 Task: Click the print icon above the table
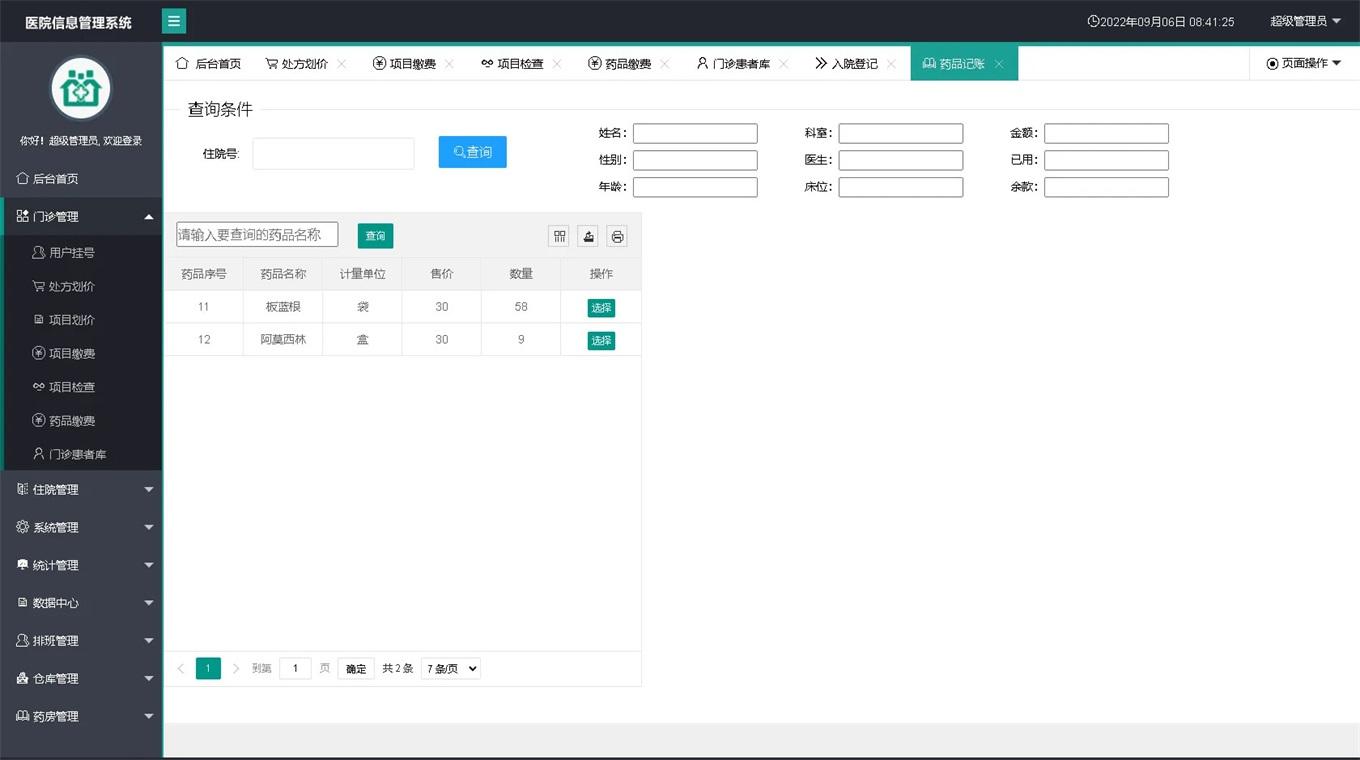[x=618, y=236]
